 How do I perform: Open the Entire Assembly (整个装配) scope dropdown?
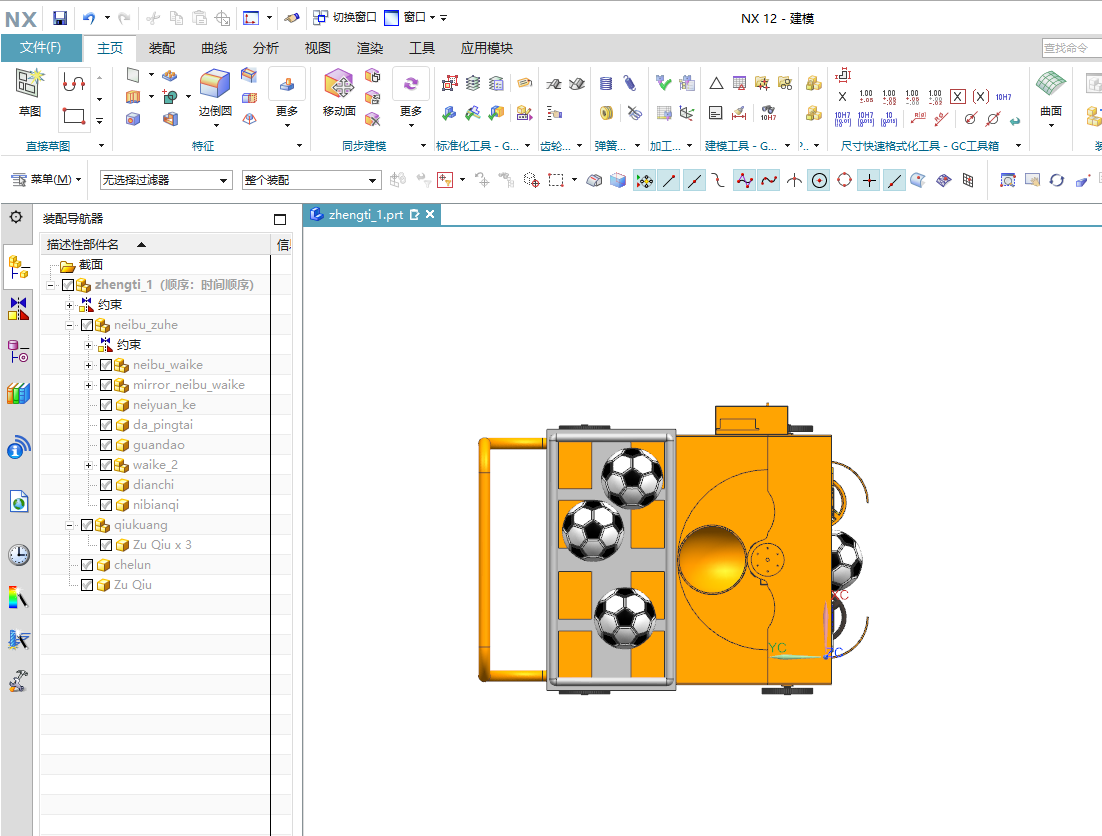pos(311,181)
